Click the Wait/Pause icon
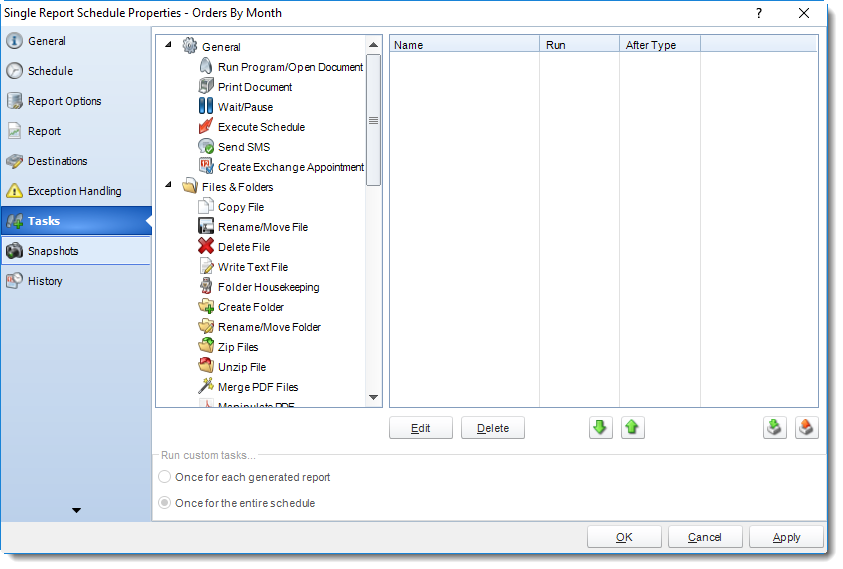Viewport: 843px width, 569px height. (206, 106)
